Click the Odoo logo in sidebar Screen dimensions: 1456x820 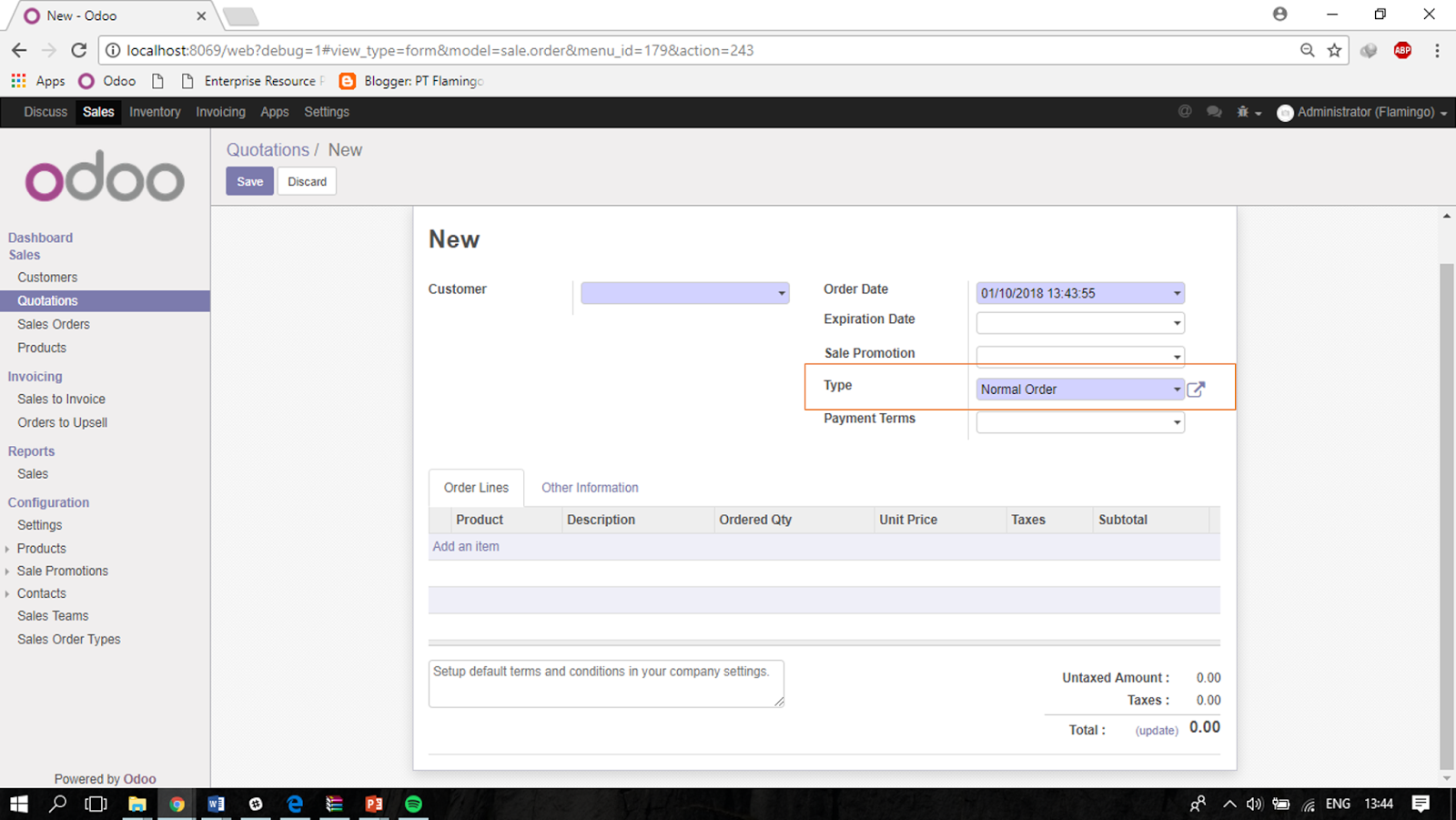[x=105, y=177]
